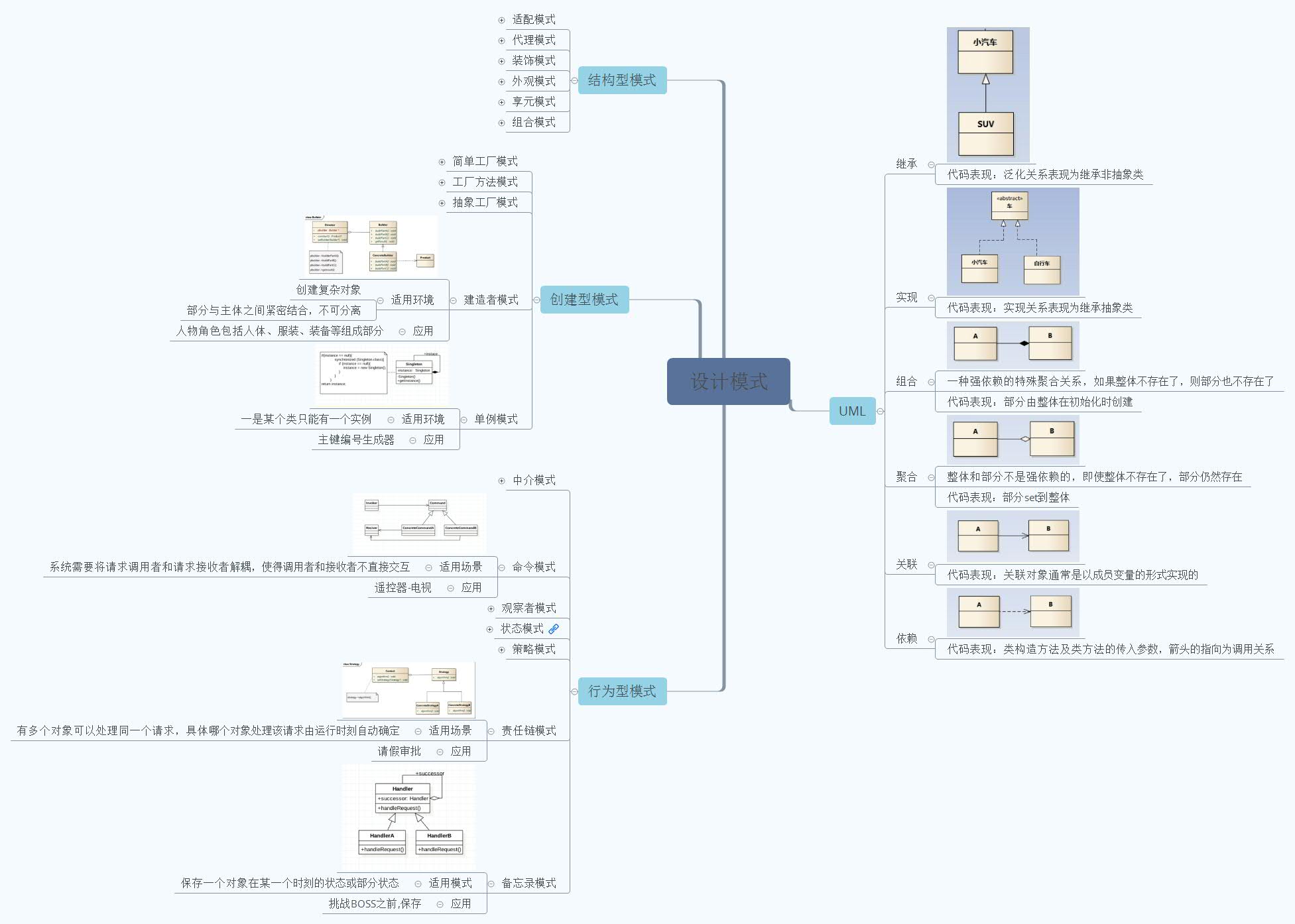1295x924 pixels.
Task: Collapse the 建造者模式 minus icon
Action: point(454,300)
